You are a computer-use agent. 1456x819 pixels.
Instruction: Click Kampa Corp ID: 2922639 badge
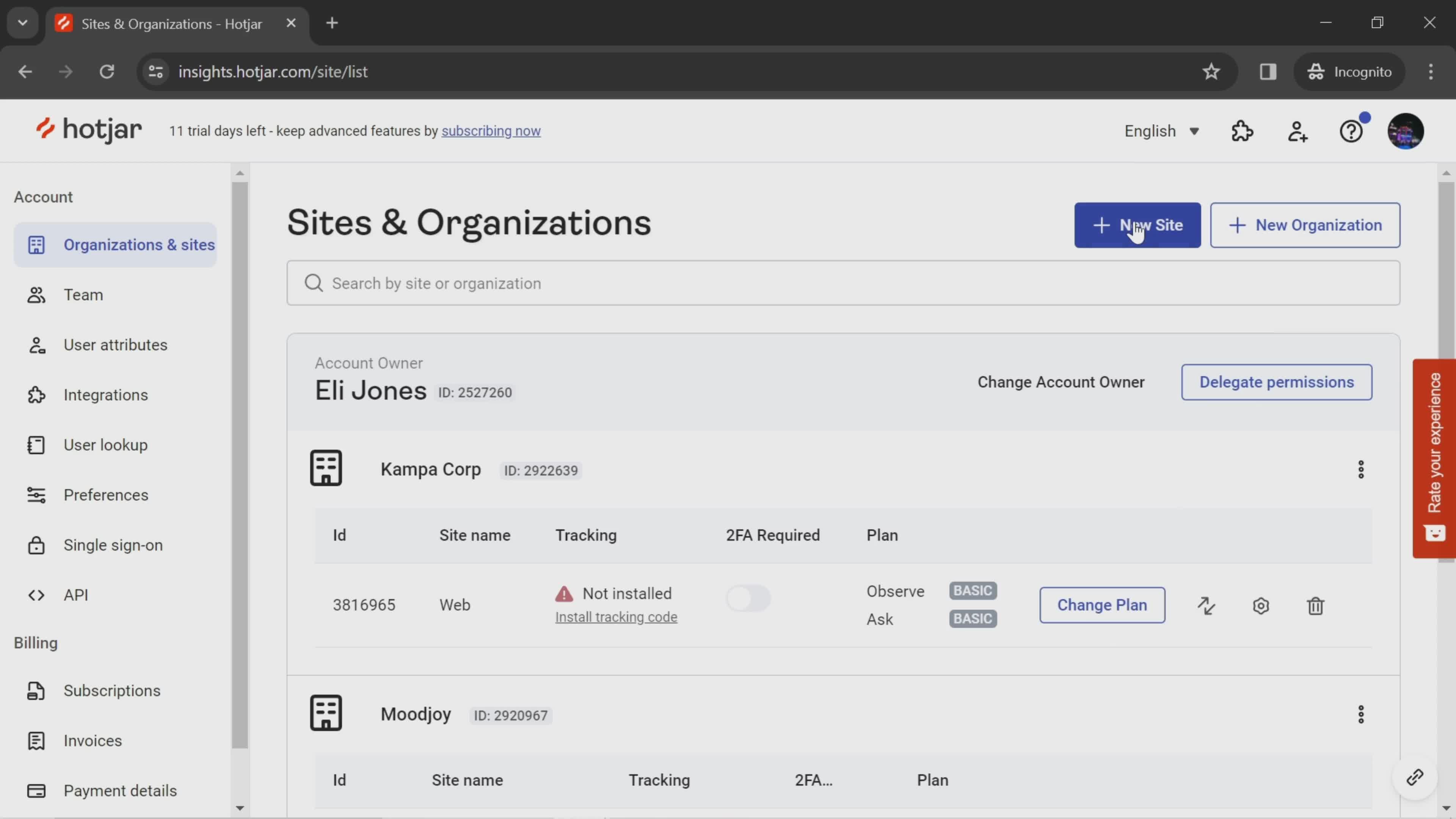[x=541, y=471]
